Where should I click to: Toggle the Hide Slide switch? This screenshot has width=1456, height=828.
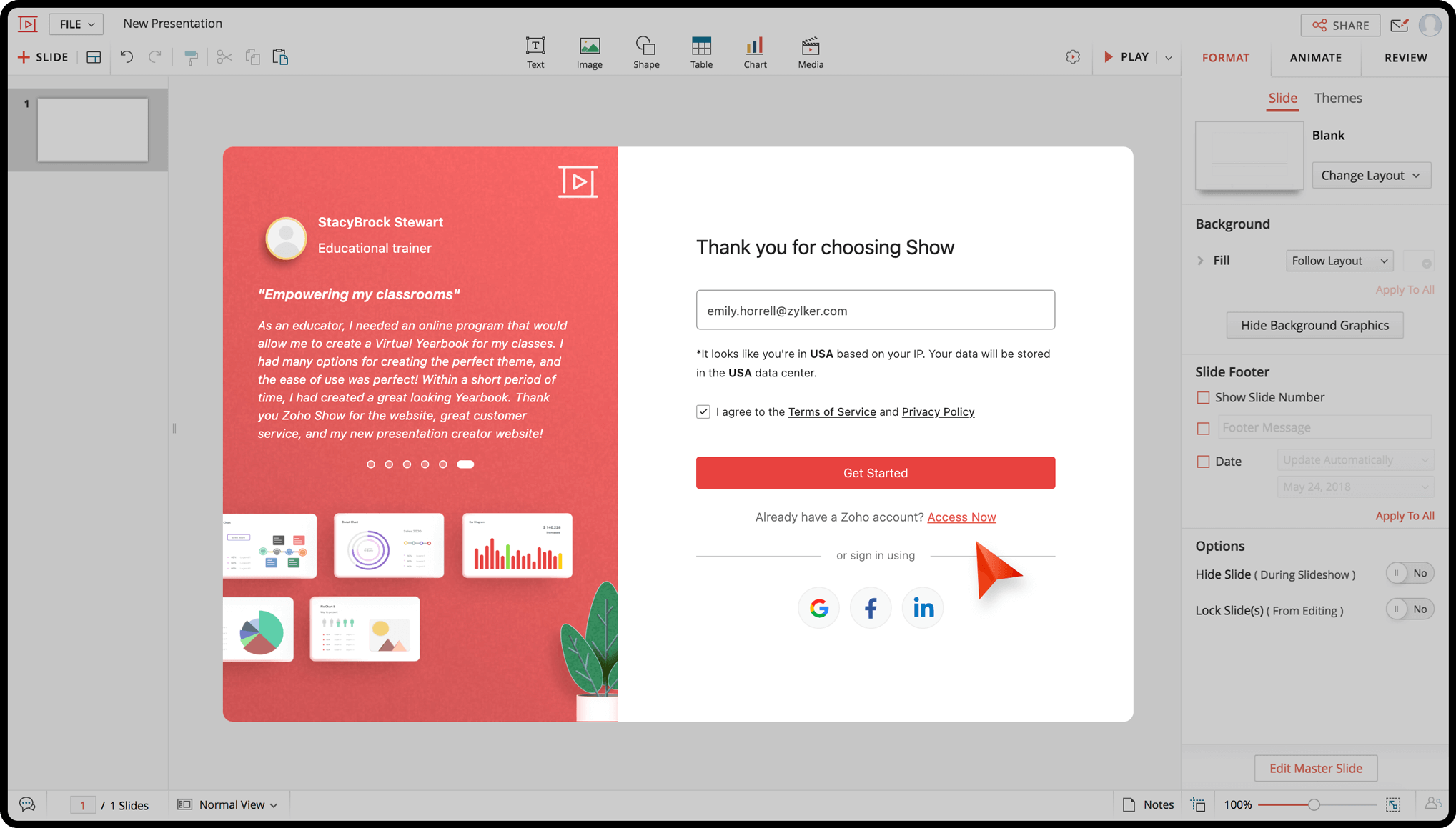coord(1410,573)
